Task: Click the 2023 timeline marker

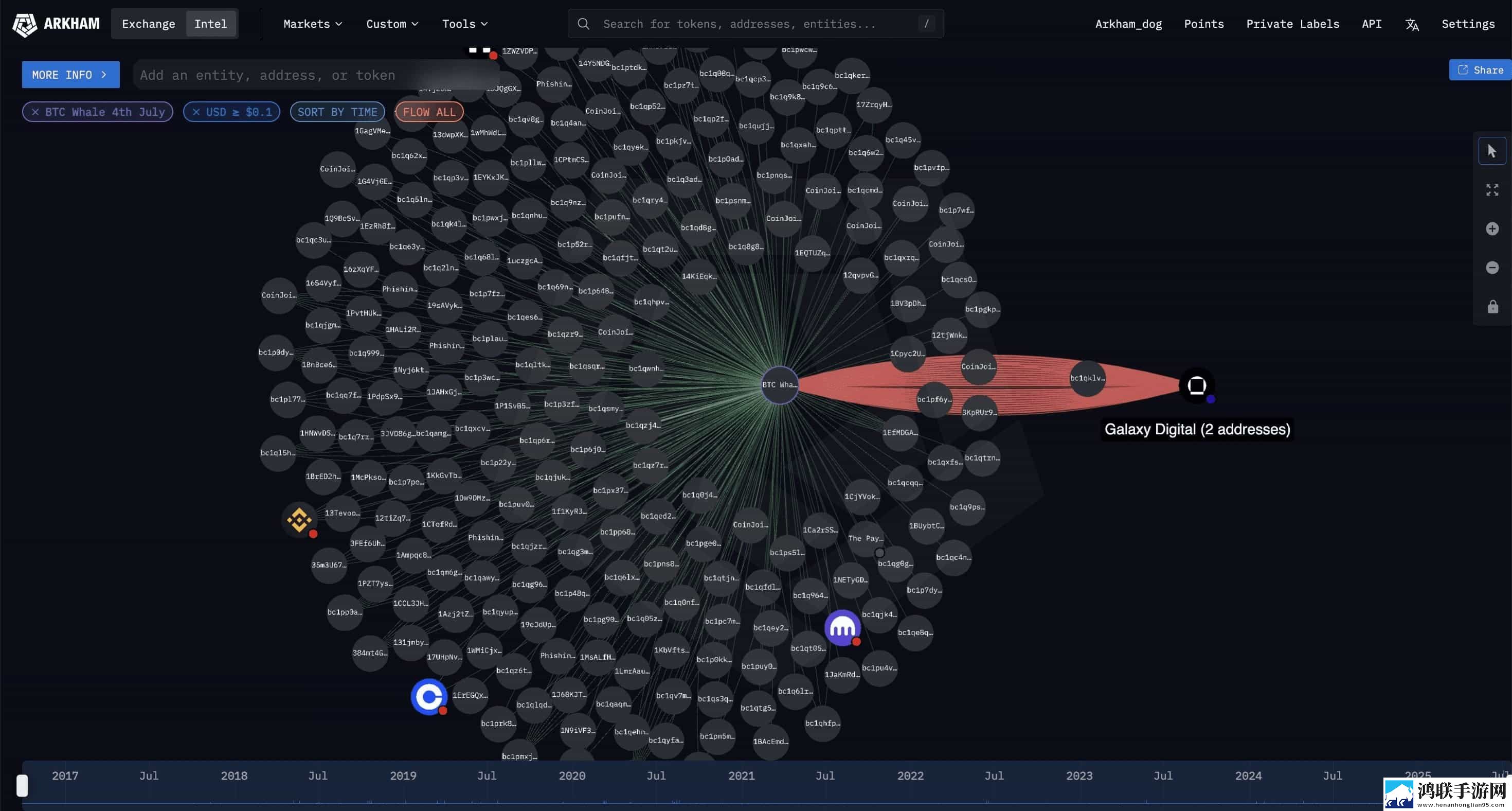Action: pos(1079,776)
